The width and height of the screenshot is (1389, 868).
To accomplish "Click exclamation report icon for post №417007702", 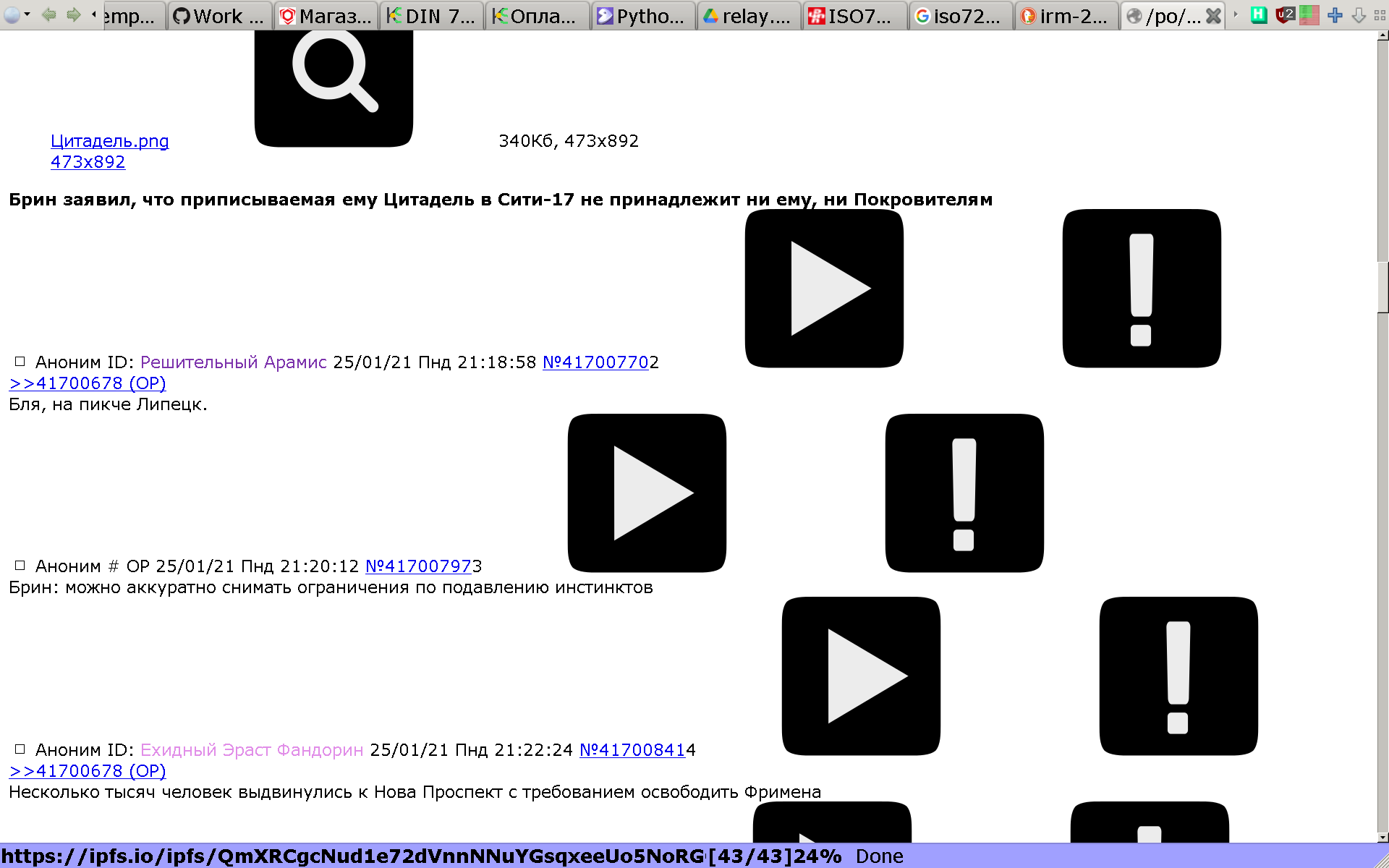I will pyautogui.click(x=1141, y=288).
